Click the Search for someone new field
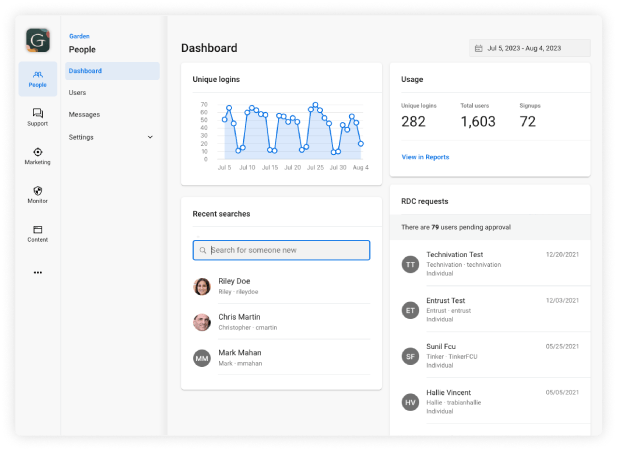618x451 pixels. [281, 250]
